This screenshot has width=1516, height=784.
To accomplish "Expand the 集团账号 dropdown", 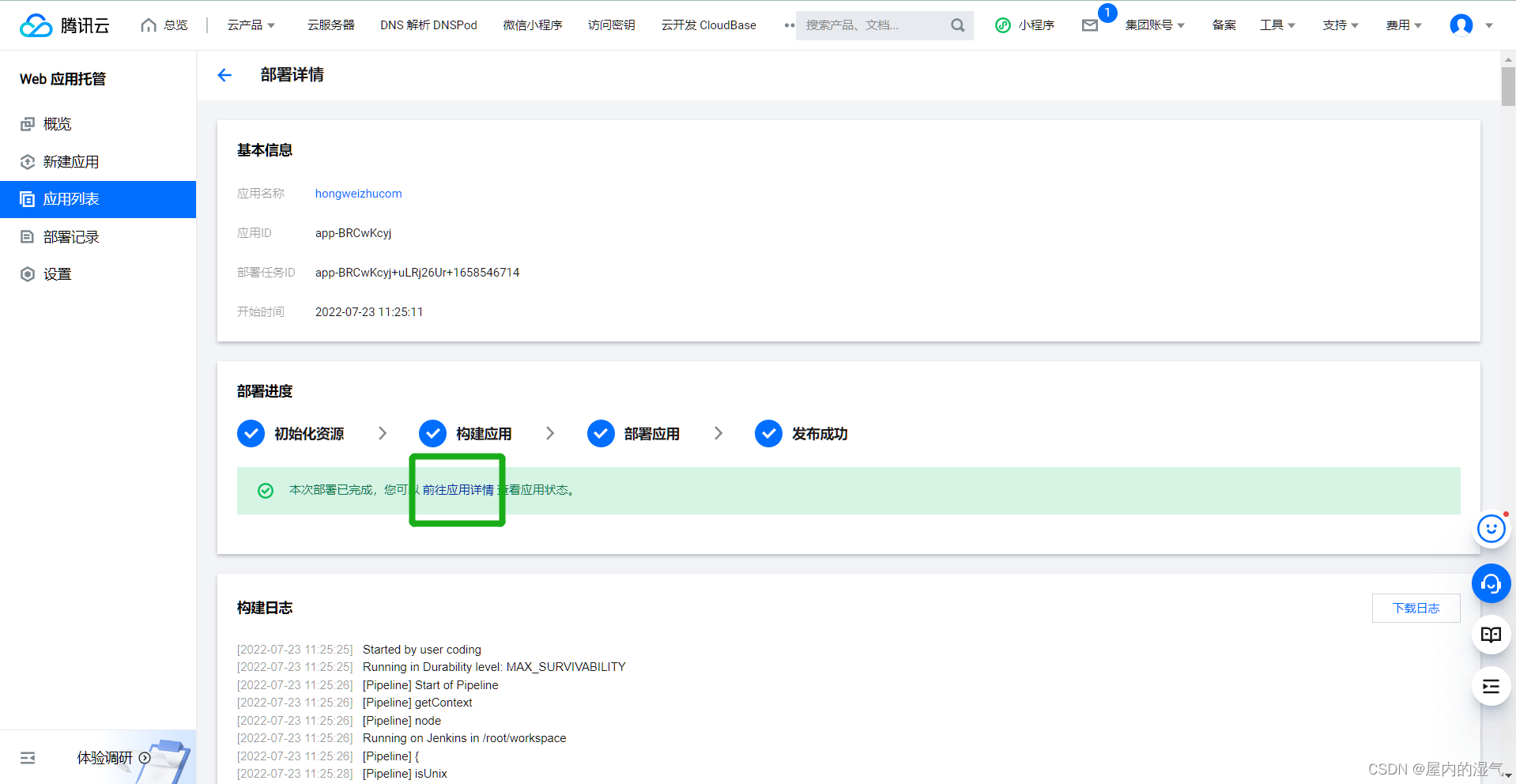I will click(x=1155, y=25).
